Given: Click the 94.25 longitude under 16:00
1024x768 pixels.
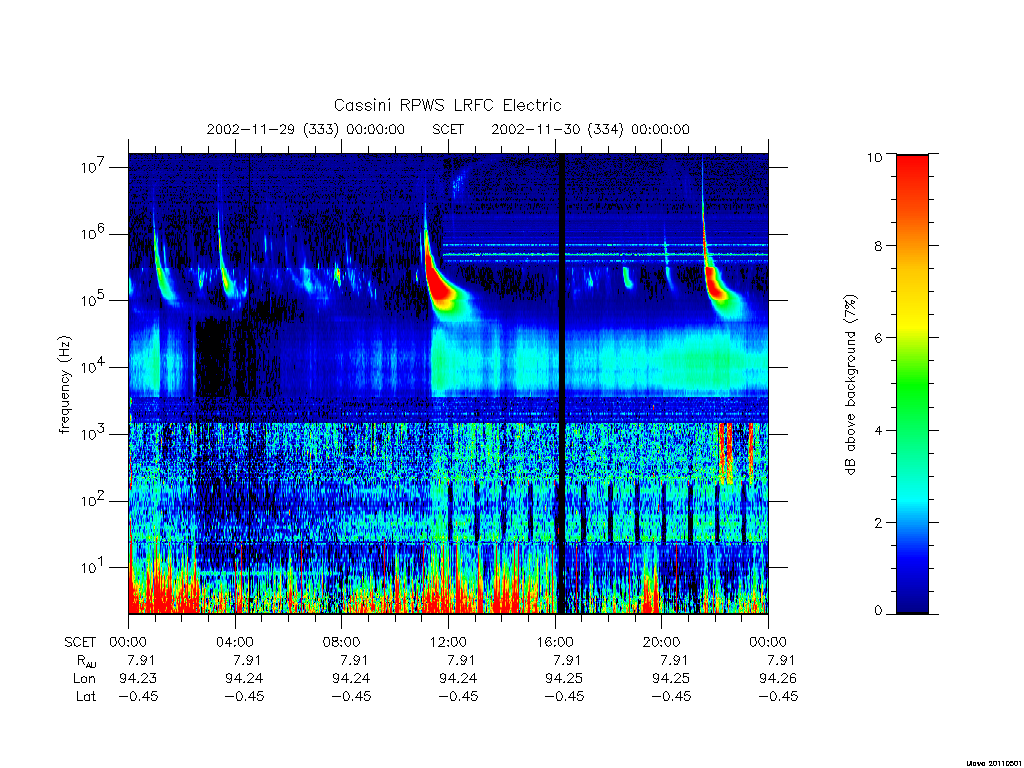Looking at the screenshot, I should 564,679.
